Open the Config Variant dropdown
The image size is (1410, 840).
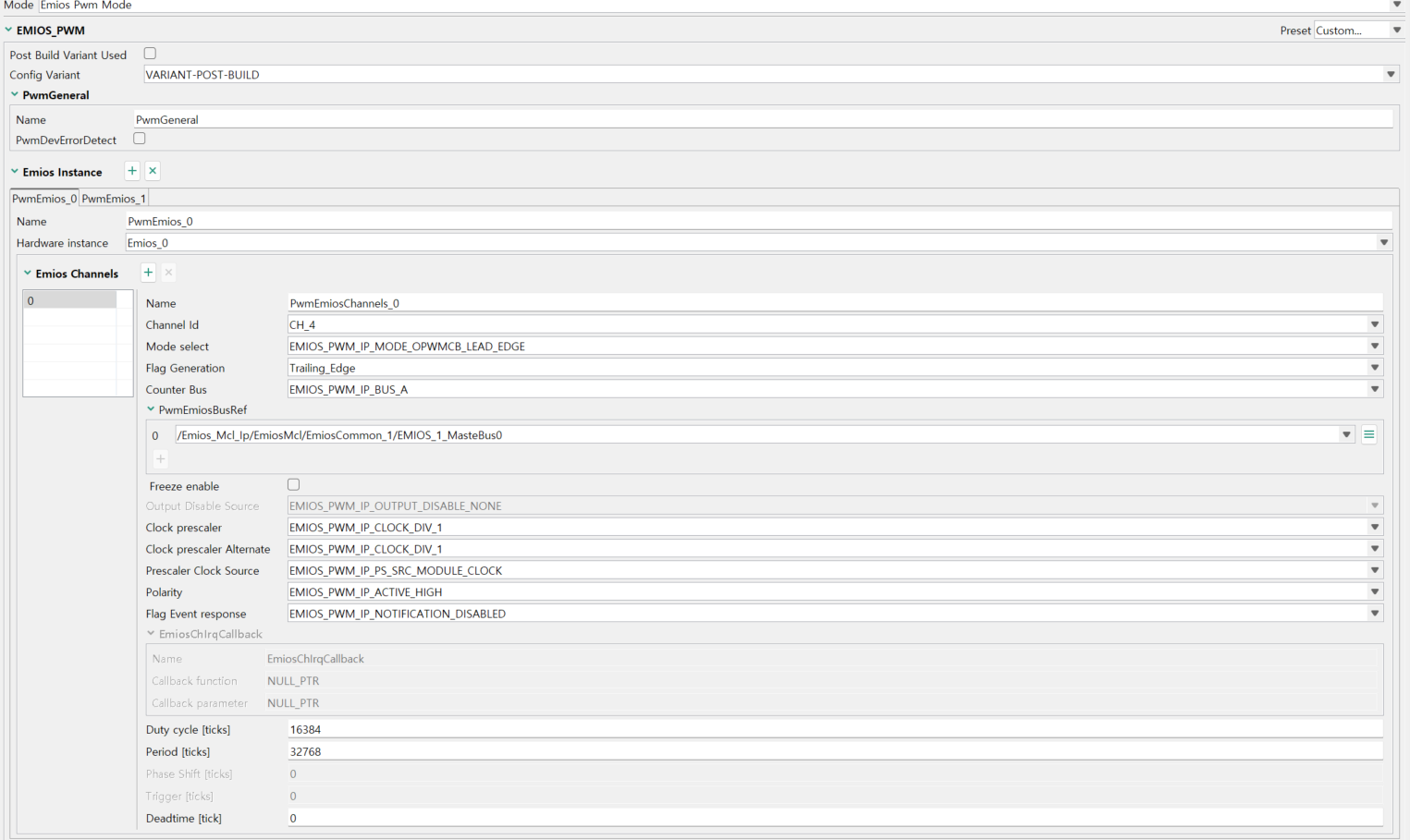pos(1391,75)
